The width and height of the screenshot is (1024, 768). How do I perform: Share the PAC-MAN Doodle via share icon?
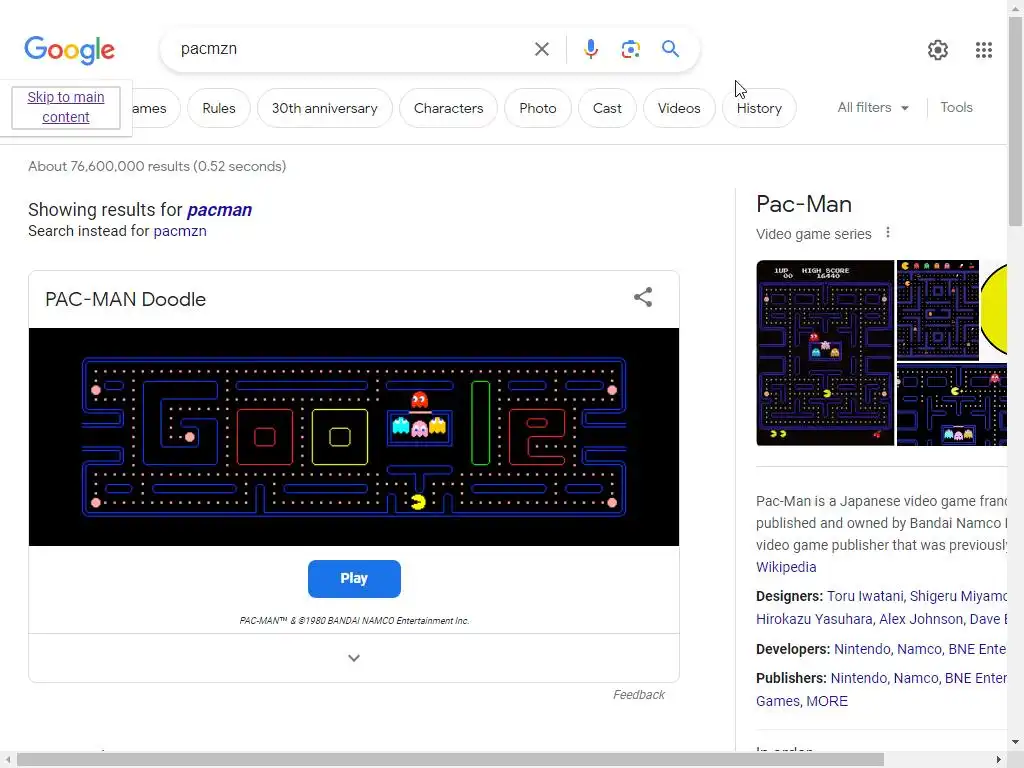(x=643, y=297)
